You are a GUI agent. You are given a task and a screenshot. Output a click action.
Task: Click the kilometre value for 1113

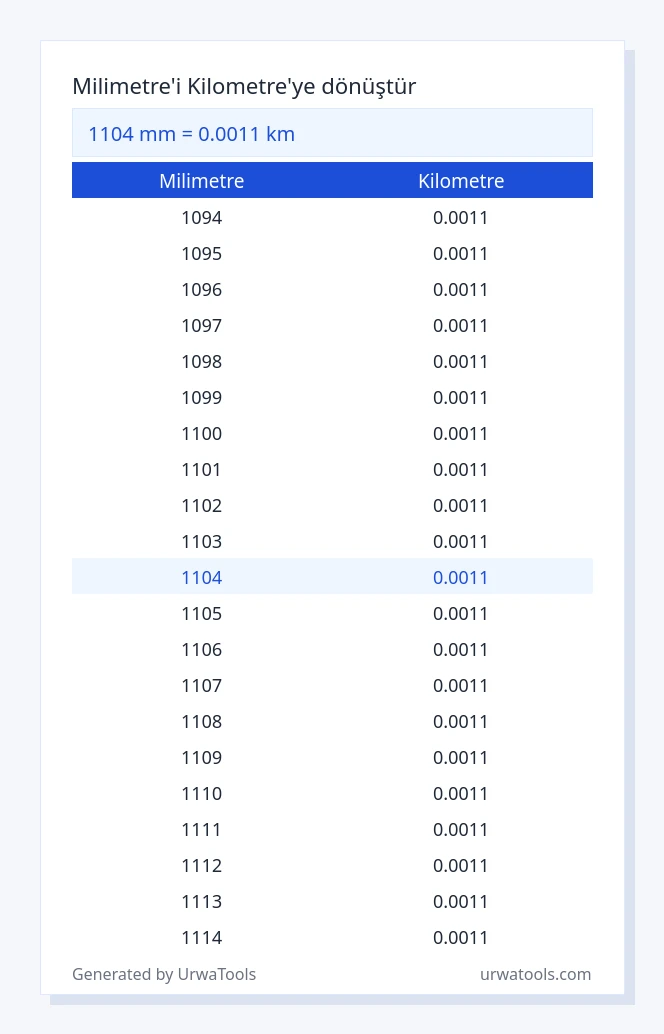click(x=460, y=901)
